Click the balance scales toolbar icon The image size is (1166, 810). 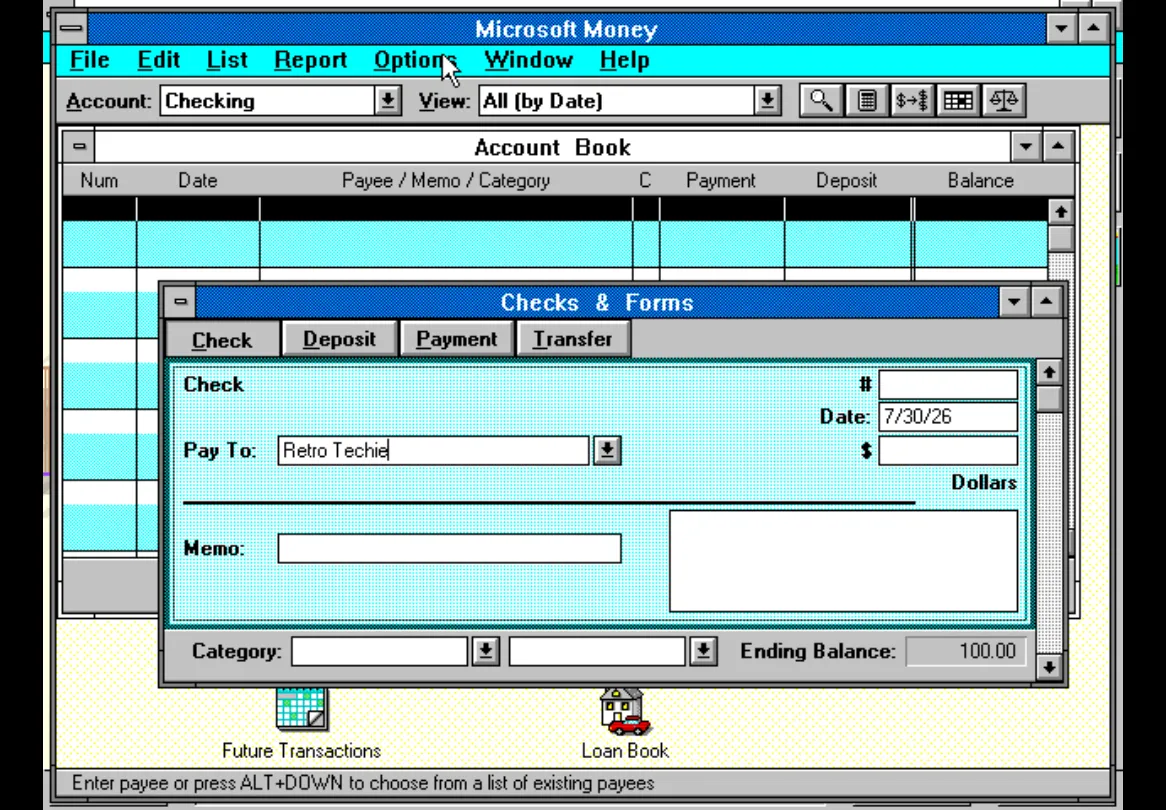click(x=1004, y=100)
